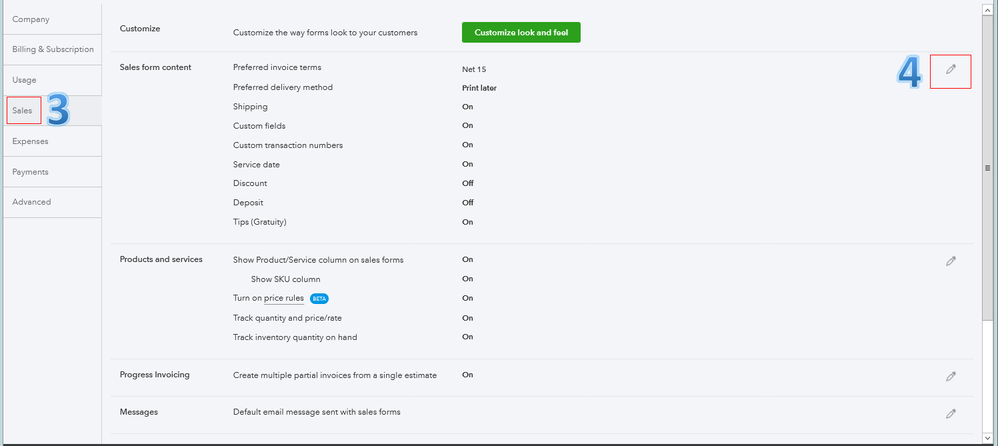998x446 pixels.
Task: Go to the Usage tab
Action: click(x=24, y=79)
